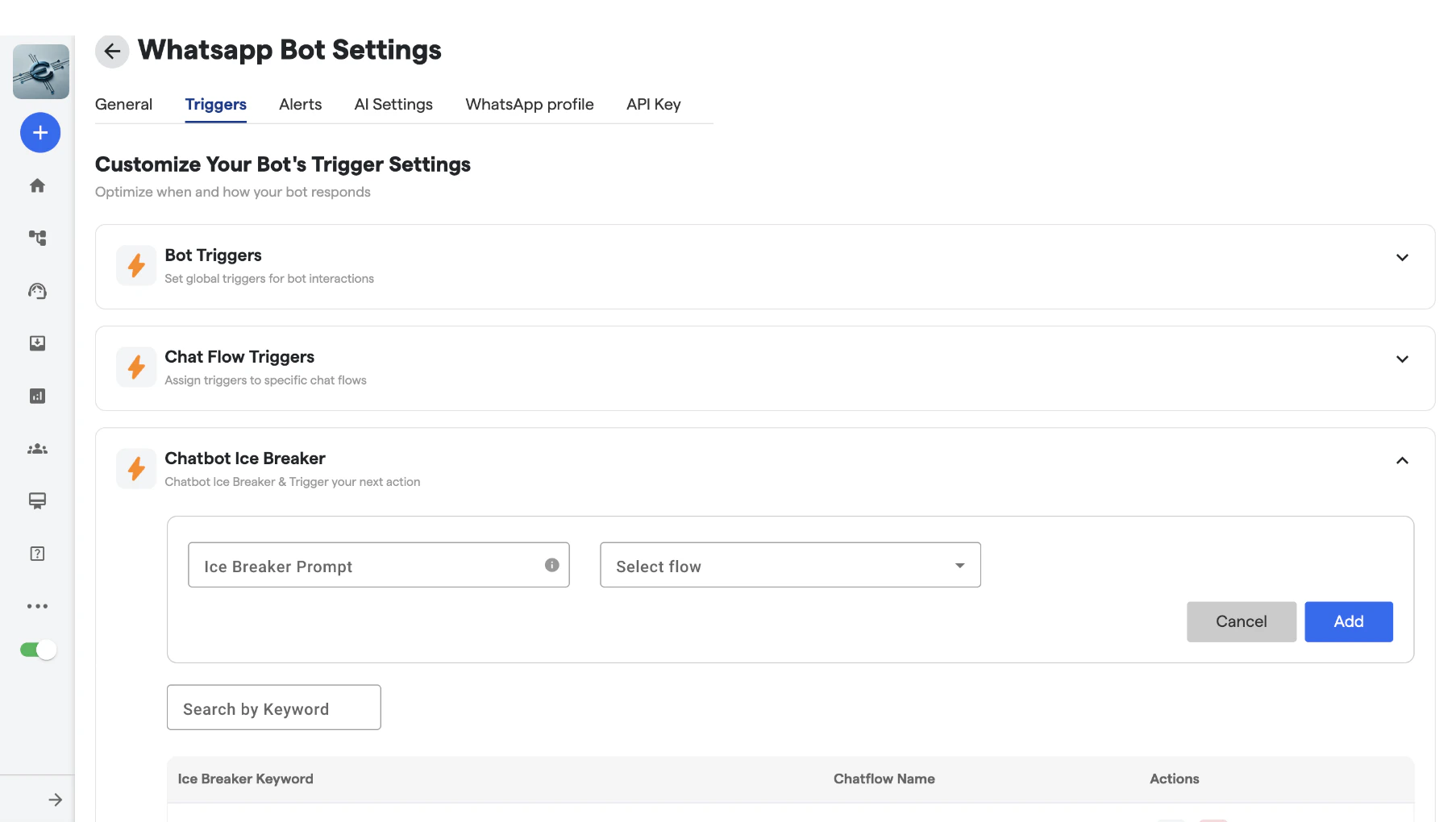Click the Chat Flow Triggers heading
Image resolution: width=1456 pixels, height=822 pixels.
[x=239, y=357]
